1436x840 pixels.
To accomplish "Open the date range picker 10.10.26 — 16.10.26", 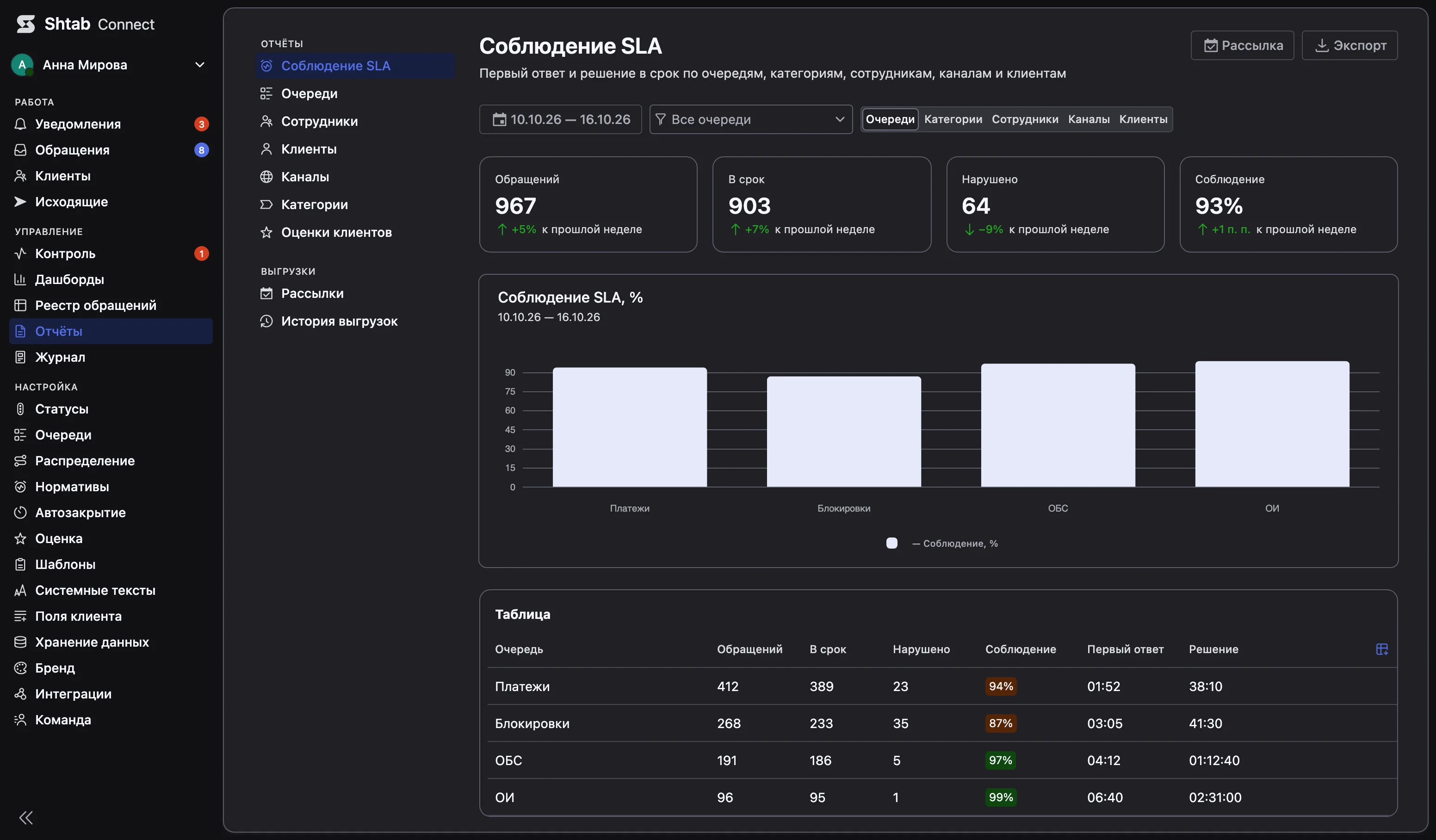I will 560,119.
